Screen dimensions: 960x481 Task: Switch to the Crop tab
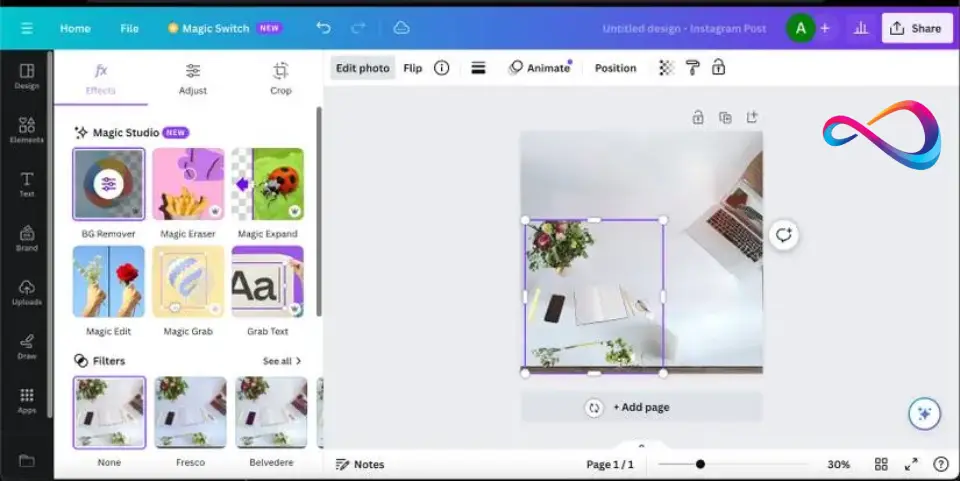point(280,78)
